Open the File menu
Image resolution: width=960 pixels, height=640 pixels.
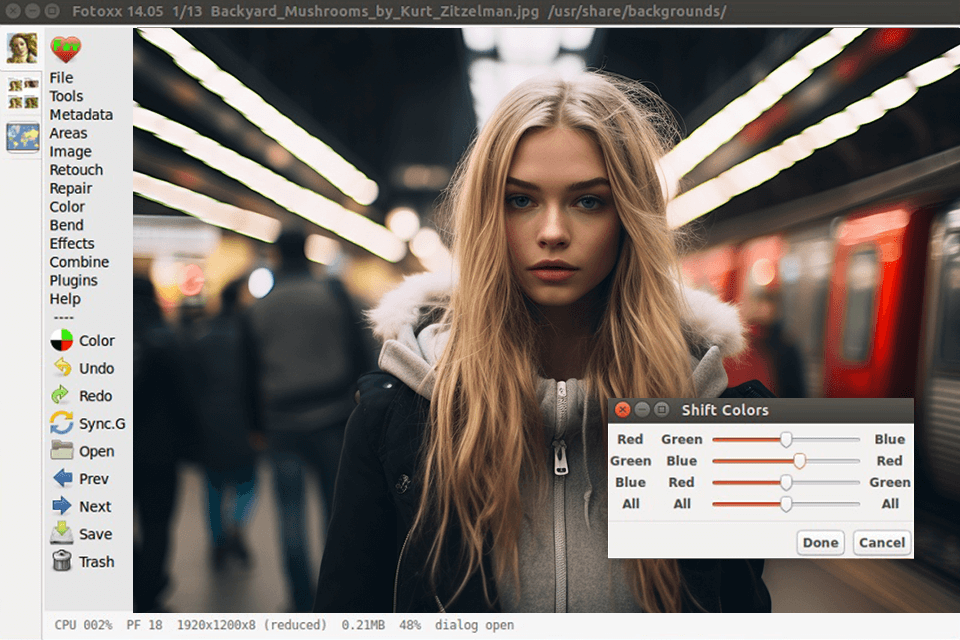(61, 78)
